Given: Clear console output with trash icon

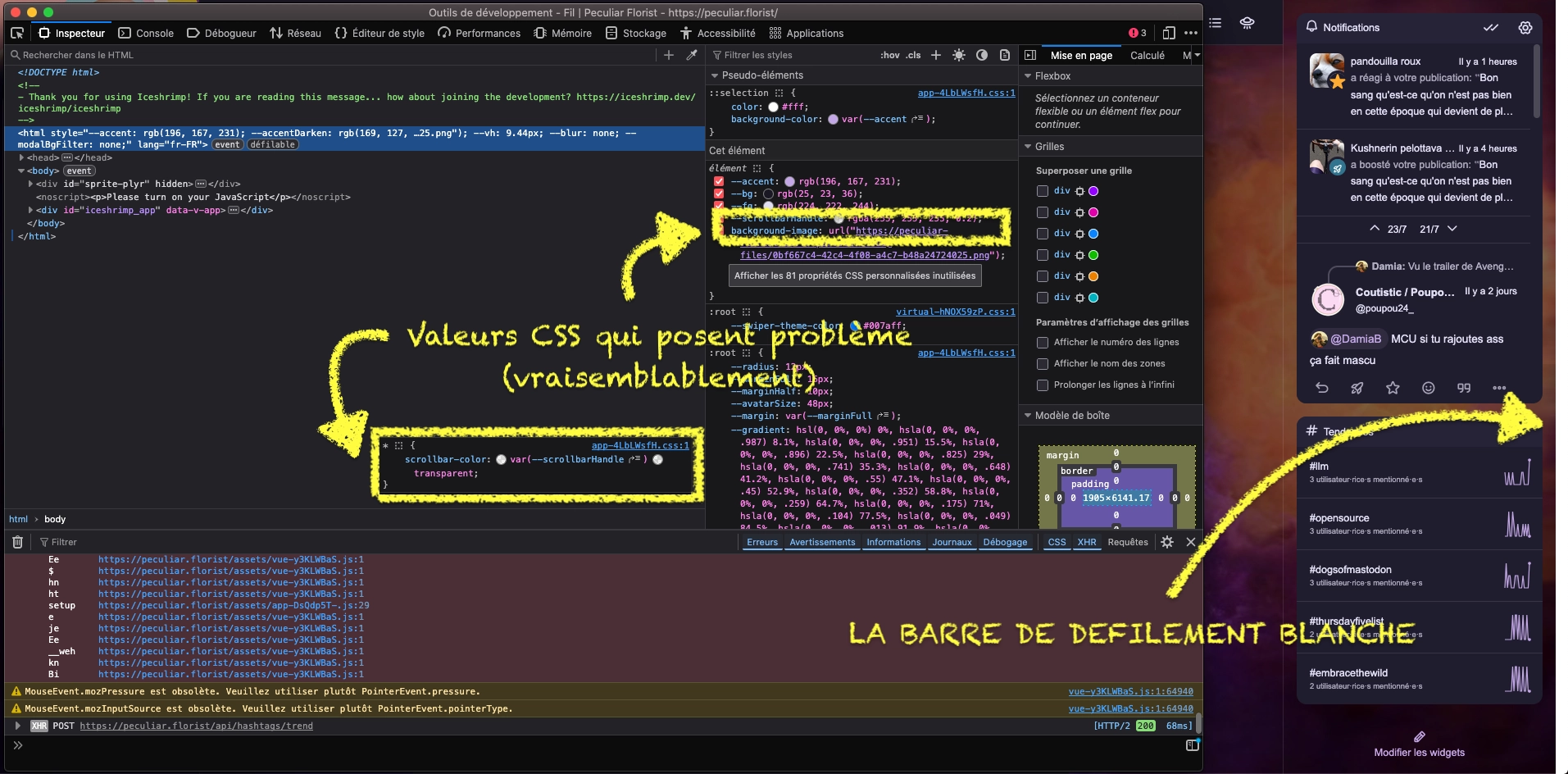Looking at the screenshot, I should 17,542.
